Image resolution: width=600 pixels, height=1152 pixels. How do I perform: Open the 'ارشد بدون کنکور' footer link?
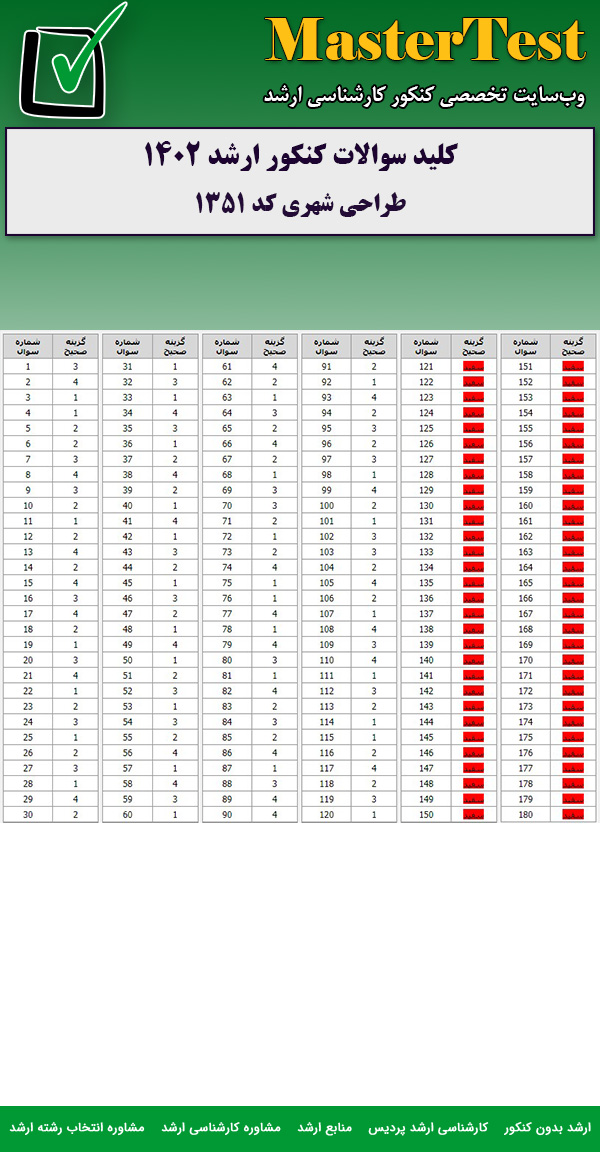click(547, 1127)
